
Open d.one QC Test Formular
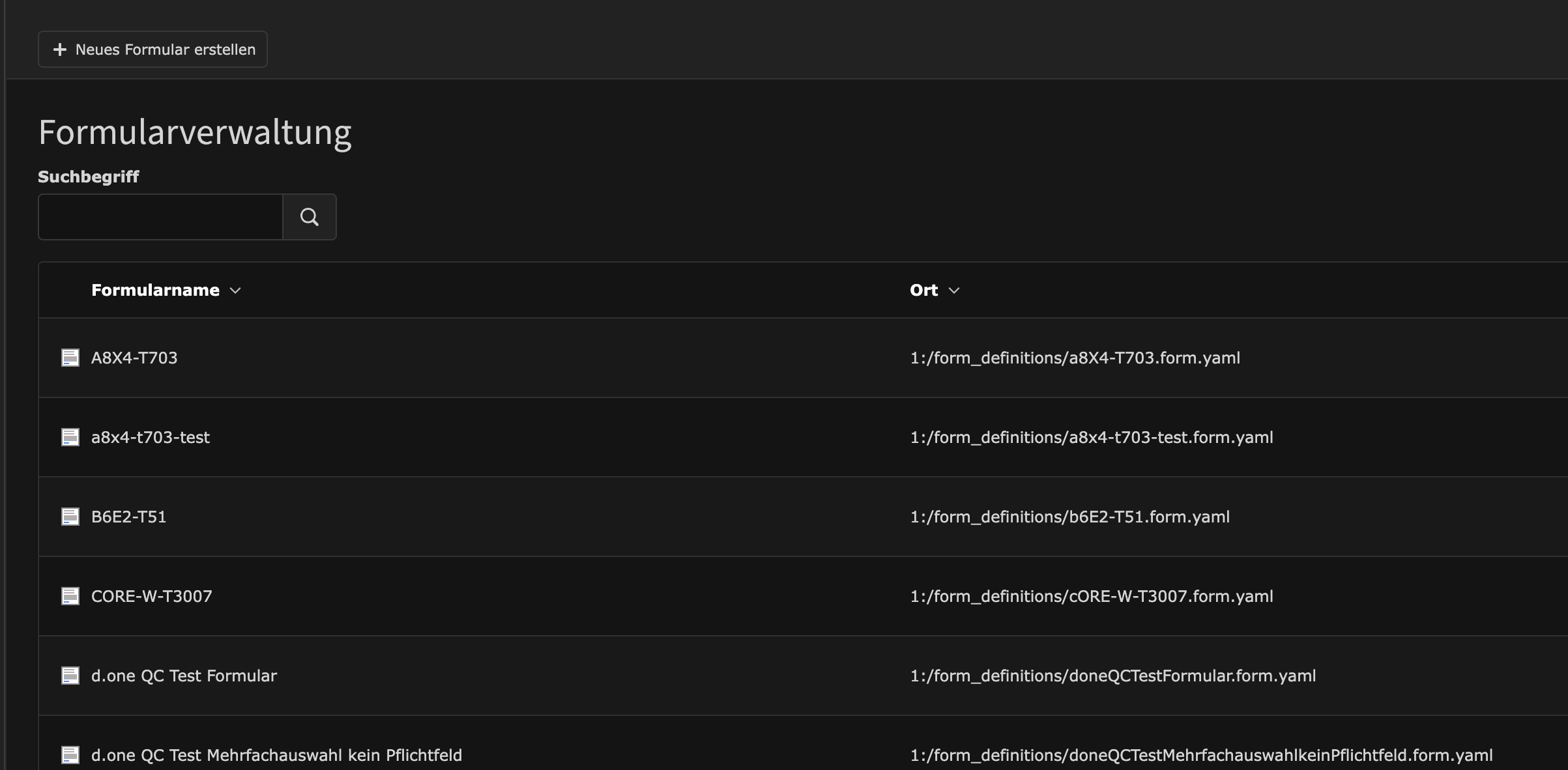pyautogui.click(x=184, y=676)
